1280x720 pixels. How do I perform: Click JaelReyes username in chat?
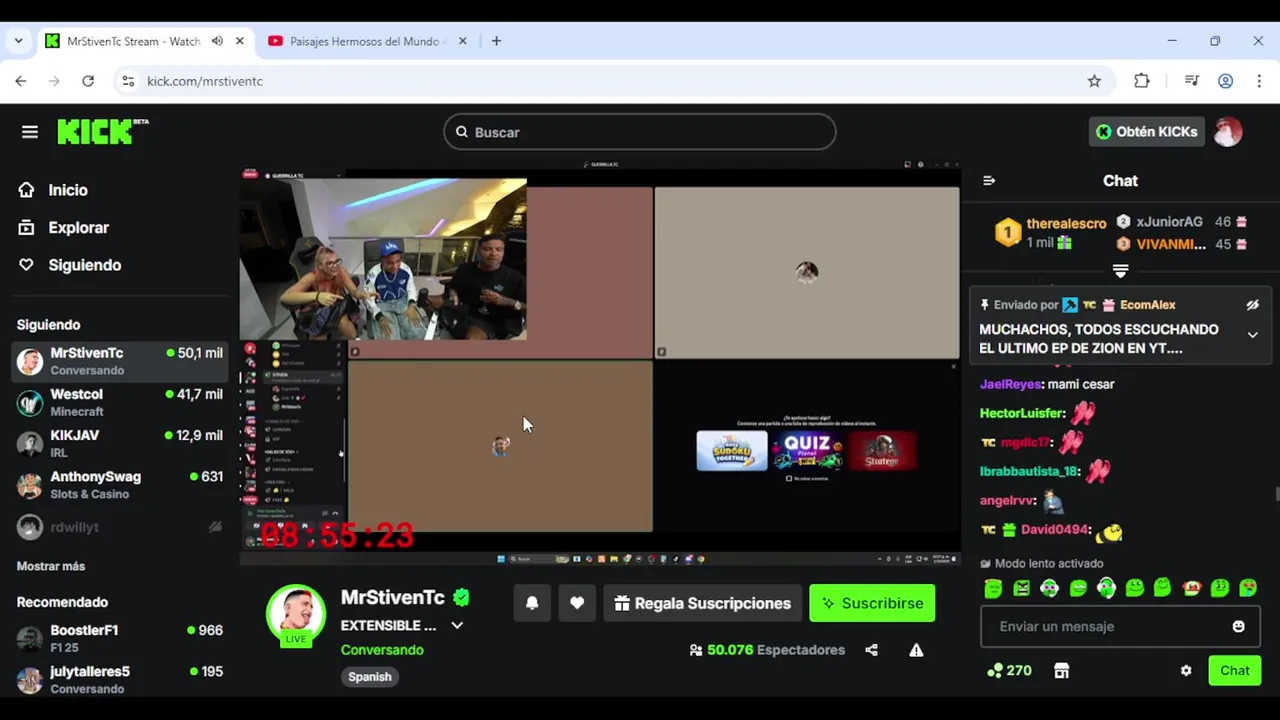pyautogui.click(x=1011, y=384)
